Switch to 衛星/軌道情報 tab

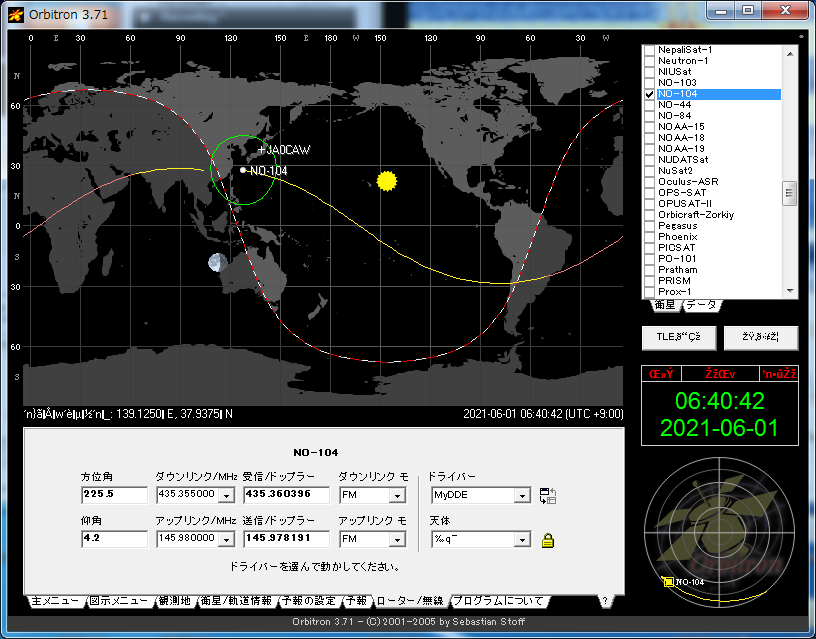coord(236,601)
